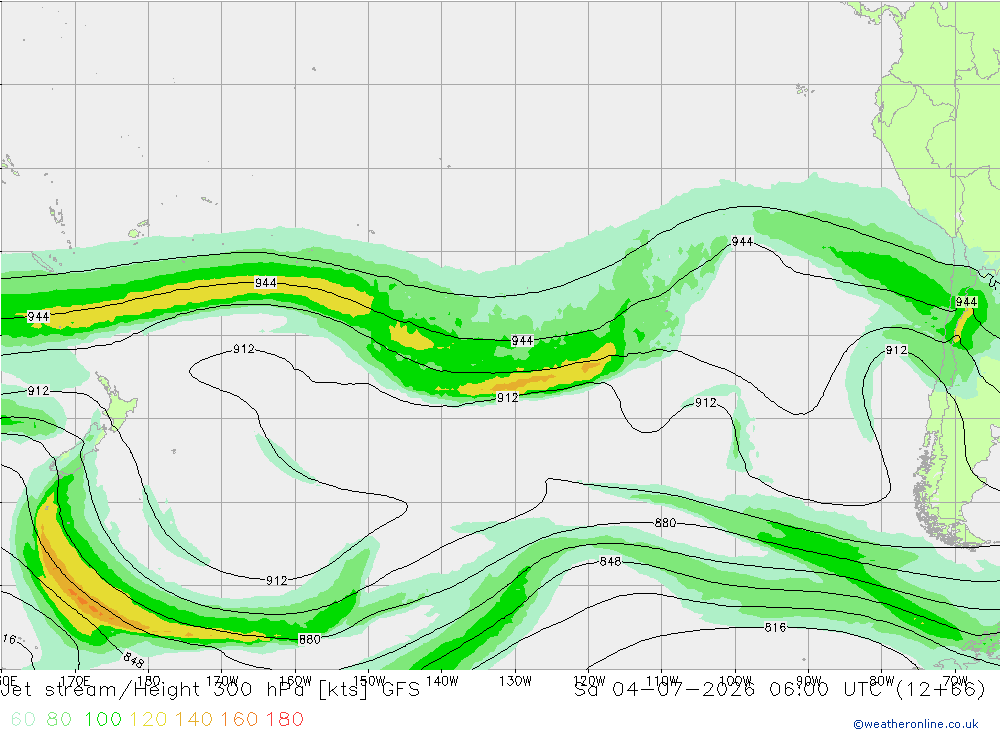The width and height of the screenshot is (1000, 733).
Task: Click the 120 knots legend value
Action: click(148, 719)
